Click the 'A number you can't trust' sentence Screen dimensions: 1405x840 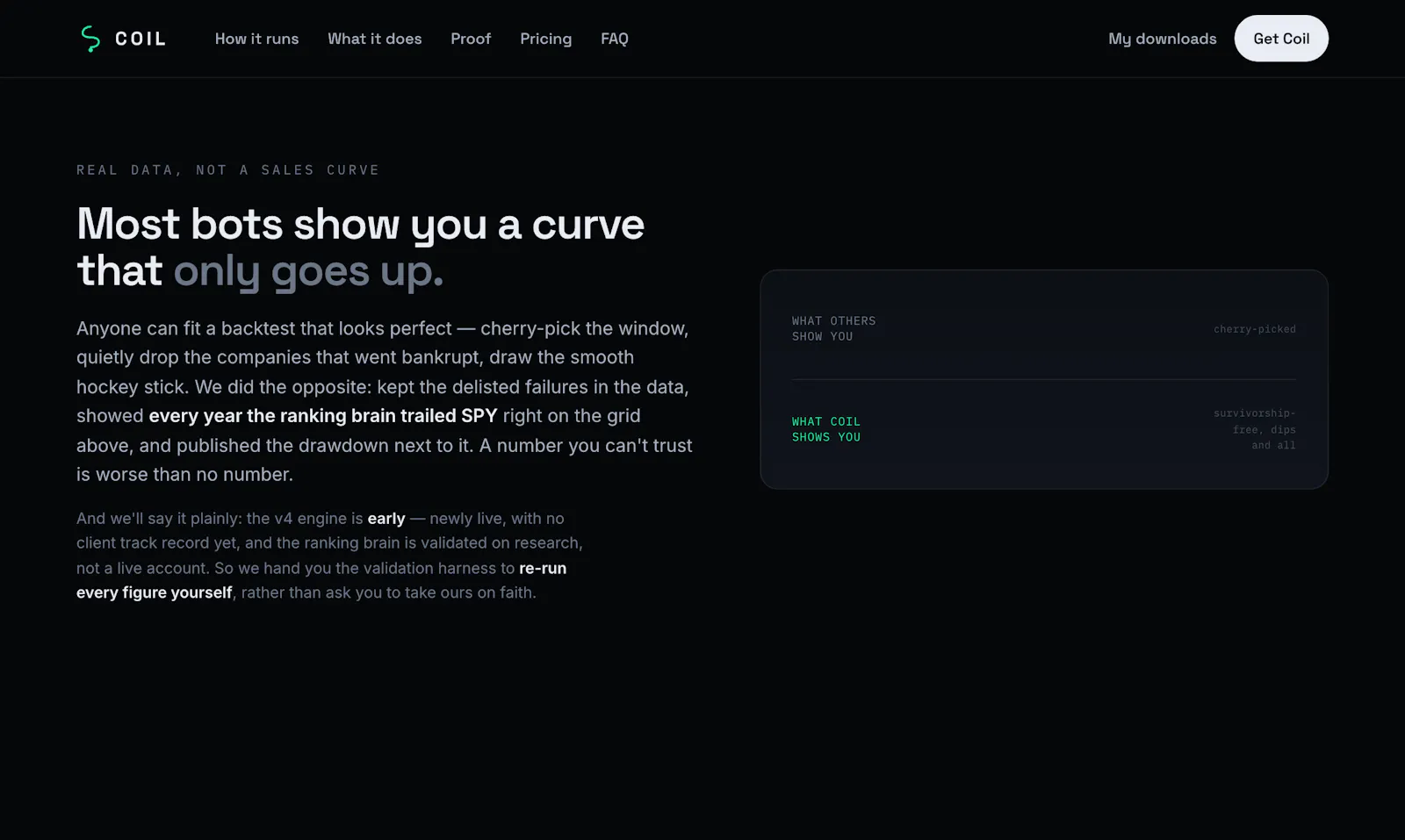[x=385, y=460]
